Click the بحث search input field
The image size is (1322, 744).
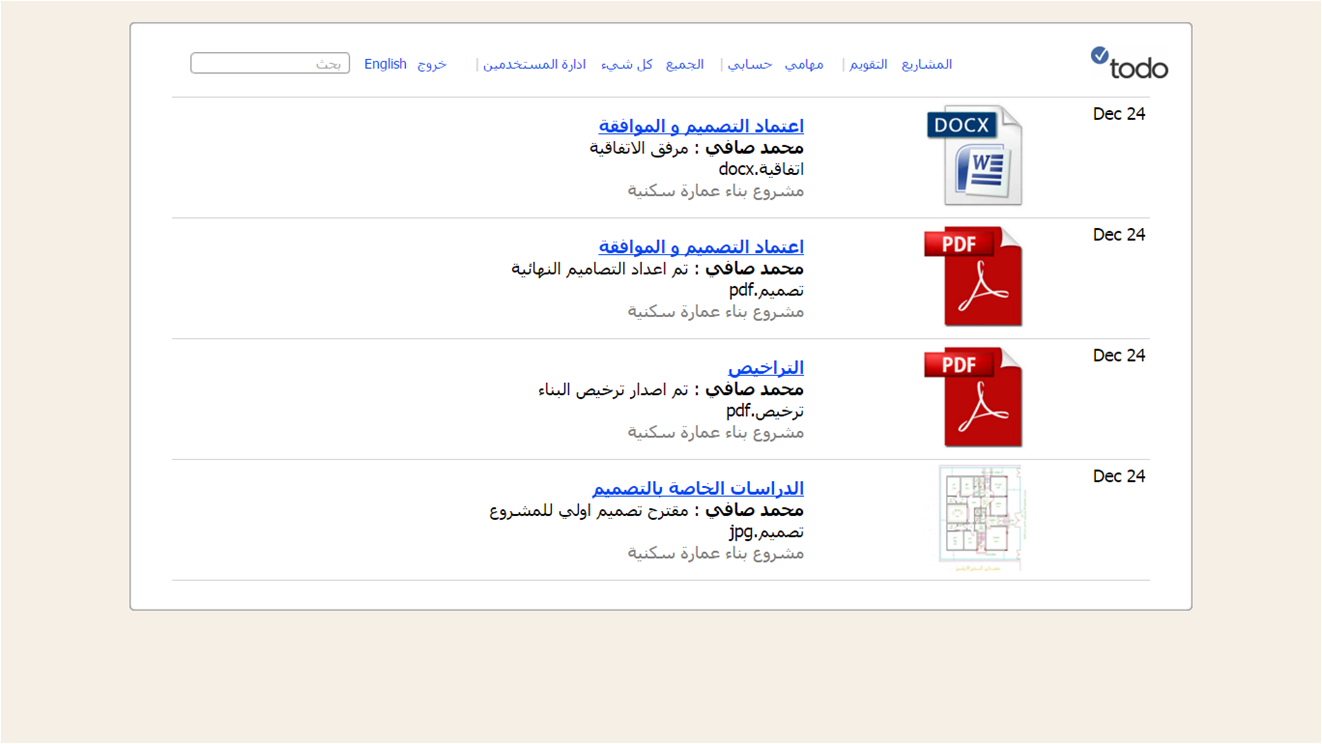point(270,64)
